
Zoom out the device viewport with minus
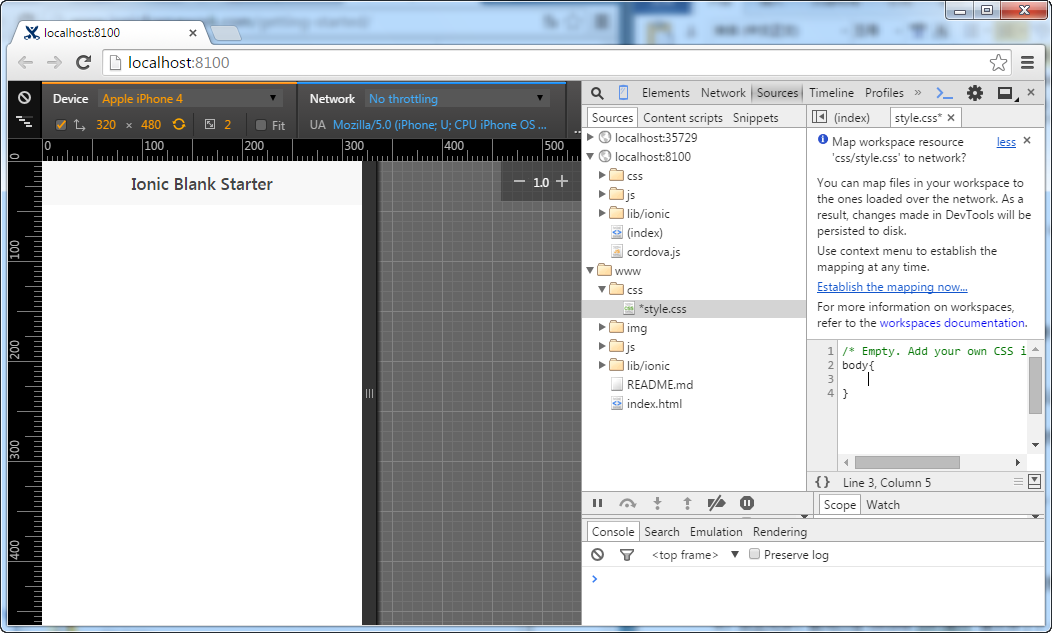point(519,181)
